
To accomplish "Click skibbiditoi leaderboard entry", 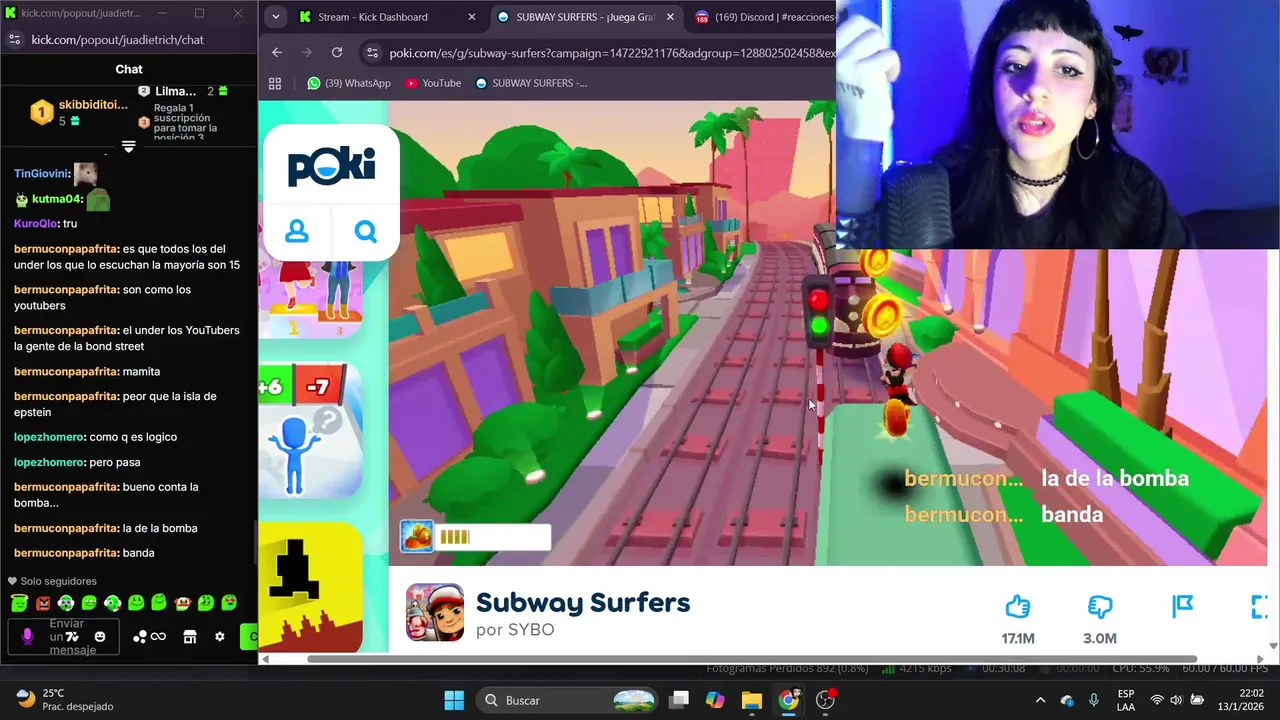I will point(80,112).
